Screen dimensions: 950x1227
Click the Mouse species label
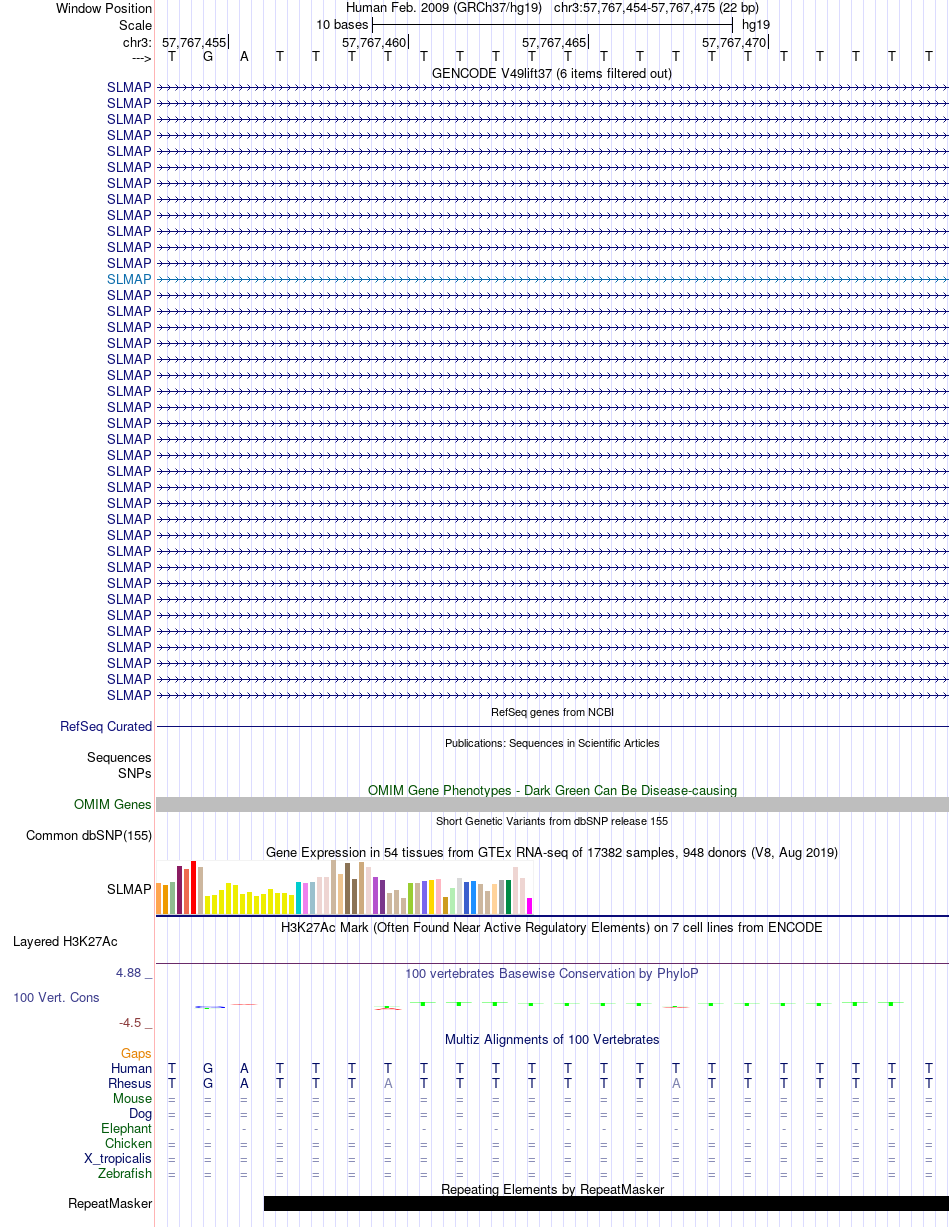133,1098
